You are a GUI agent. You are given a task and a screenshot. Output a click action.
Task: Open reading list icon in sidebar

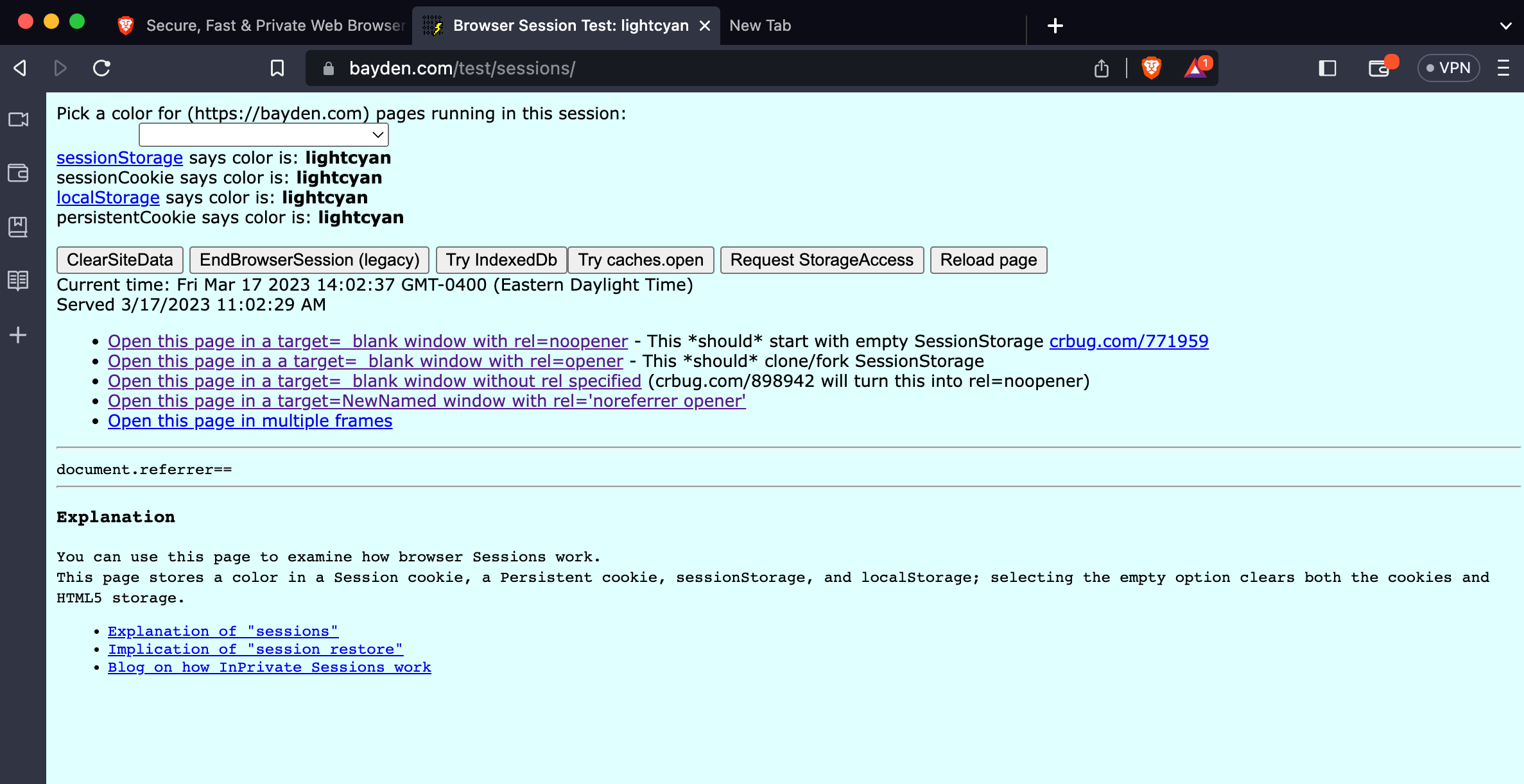(18, 280)
